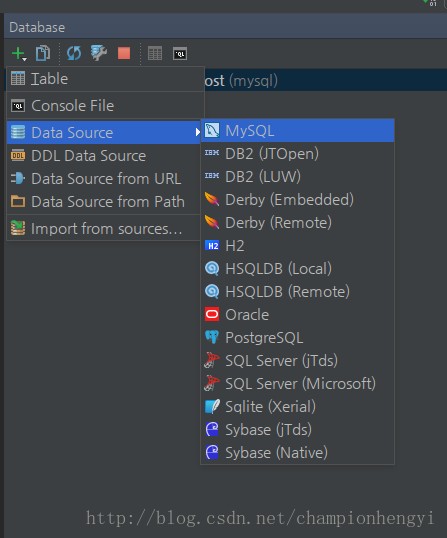Select Data Source from Path
Viewport: 447px width, 538px height.
tap(104, 202)
